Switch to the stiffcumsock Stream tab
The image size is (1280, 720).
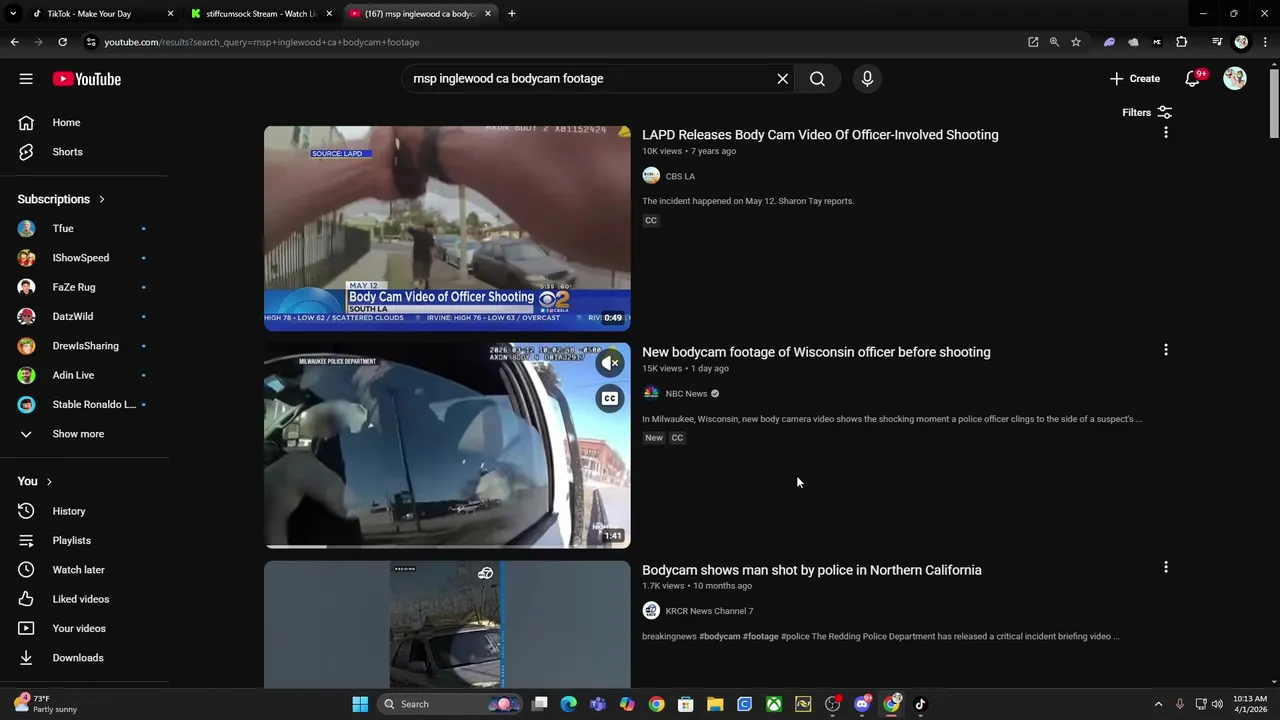260,14
